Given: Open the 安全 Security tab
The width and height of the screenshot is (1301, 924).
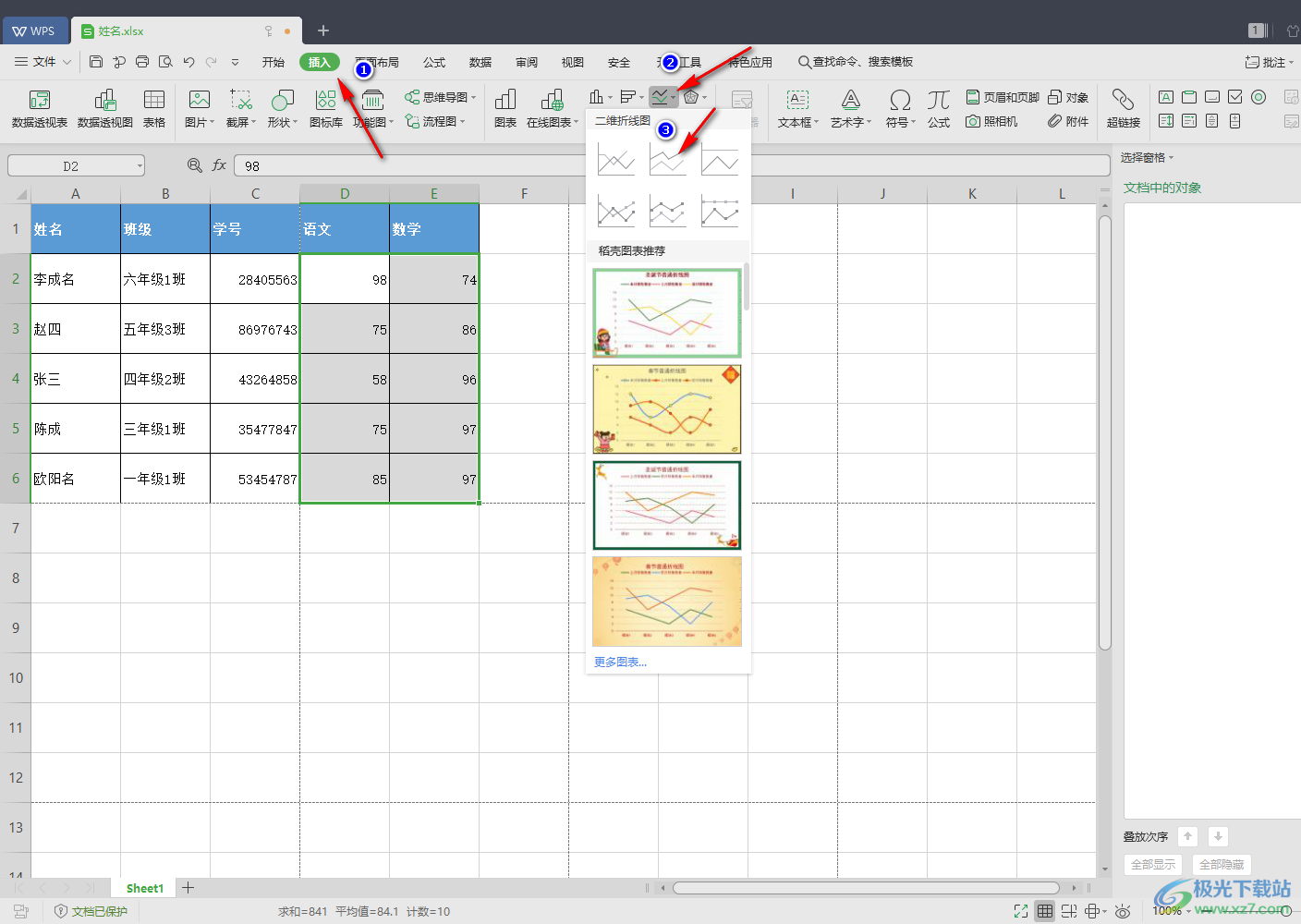Looking at the screenshot, I should tap(619, 62).
